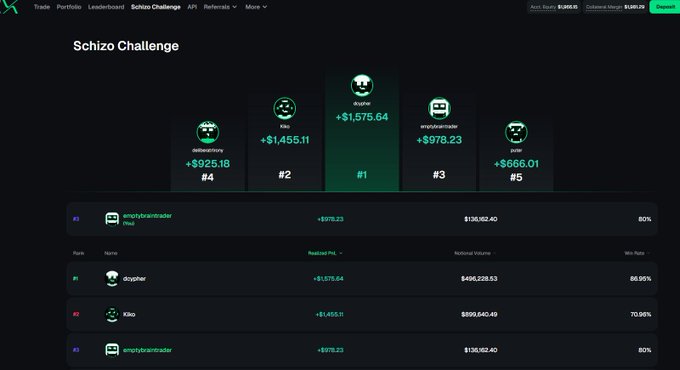Sort by the Notional Volume column
Image resolution: width=680 pixels, height=370 pixels.
tap(474, 253)
